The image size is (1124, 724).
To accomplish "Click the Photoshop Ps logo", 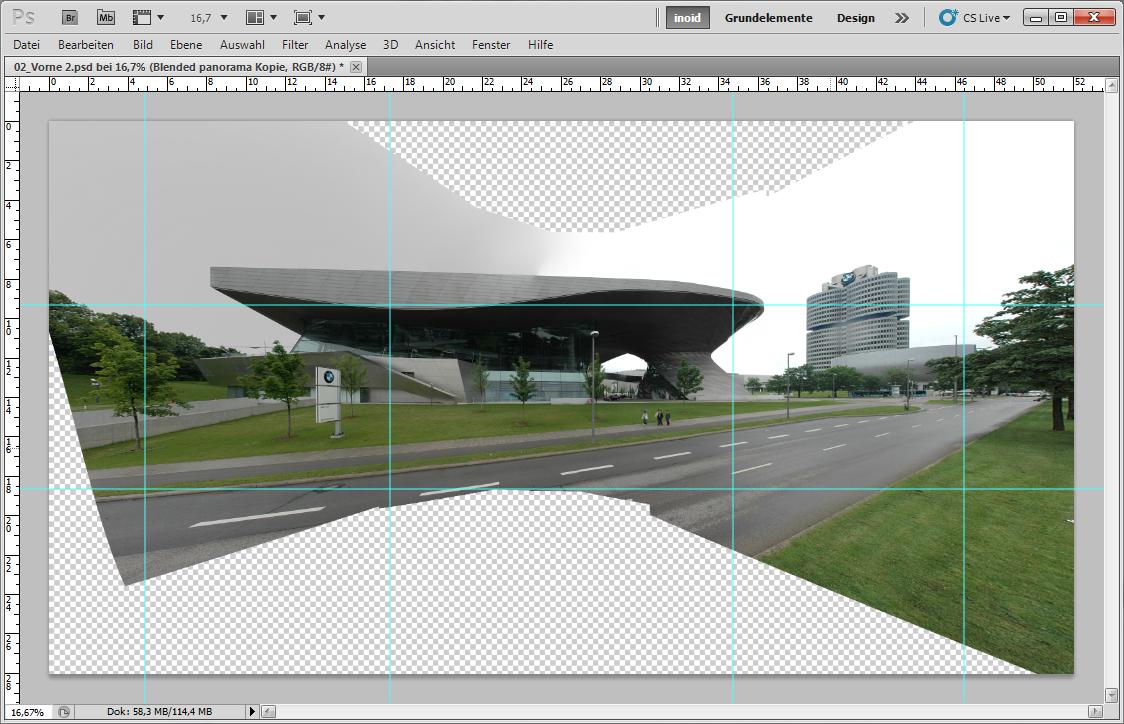I will pos(23,17).
